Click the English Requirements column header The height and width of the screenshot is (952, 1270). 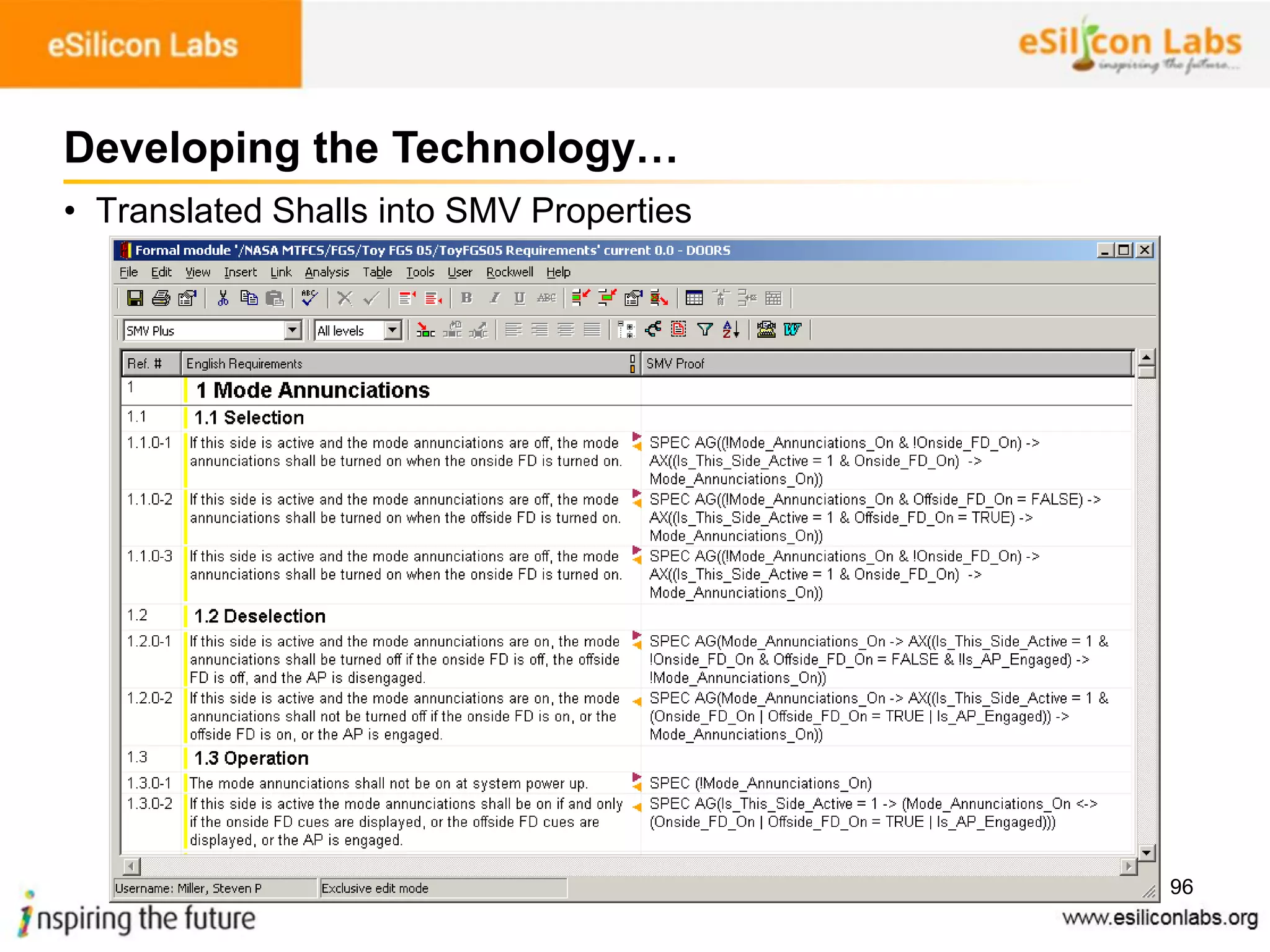pyautogui.click(x=411, y=364)
